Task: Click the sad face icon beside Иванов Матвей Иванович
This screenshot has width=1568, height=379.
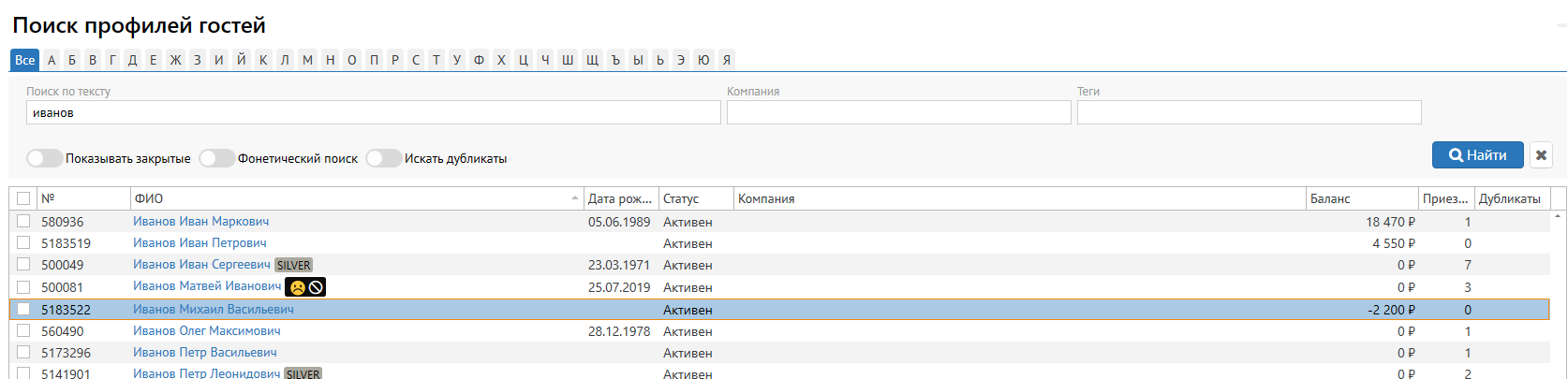Action: pyautogui.click(x=297, y=287)
